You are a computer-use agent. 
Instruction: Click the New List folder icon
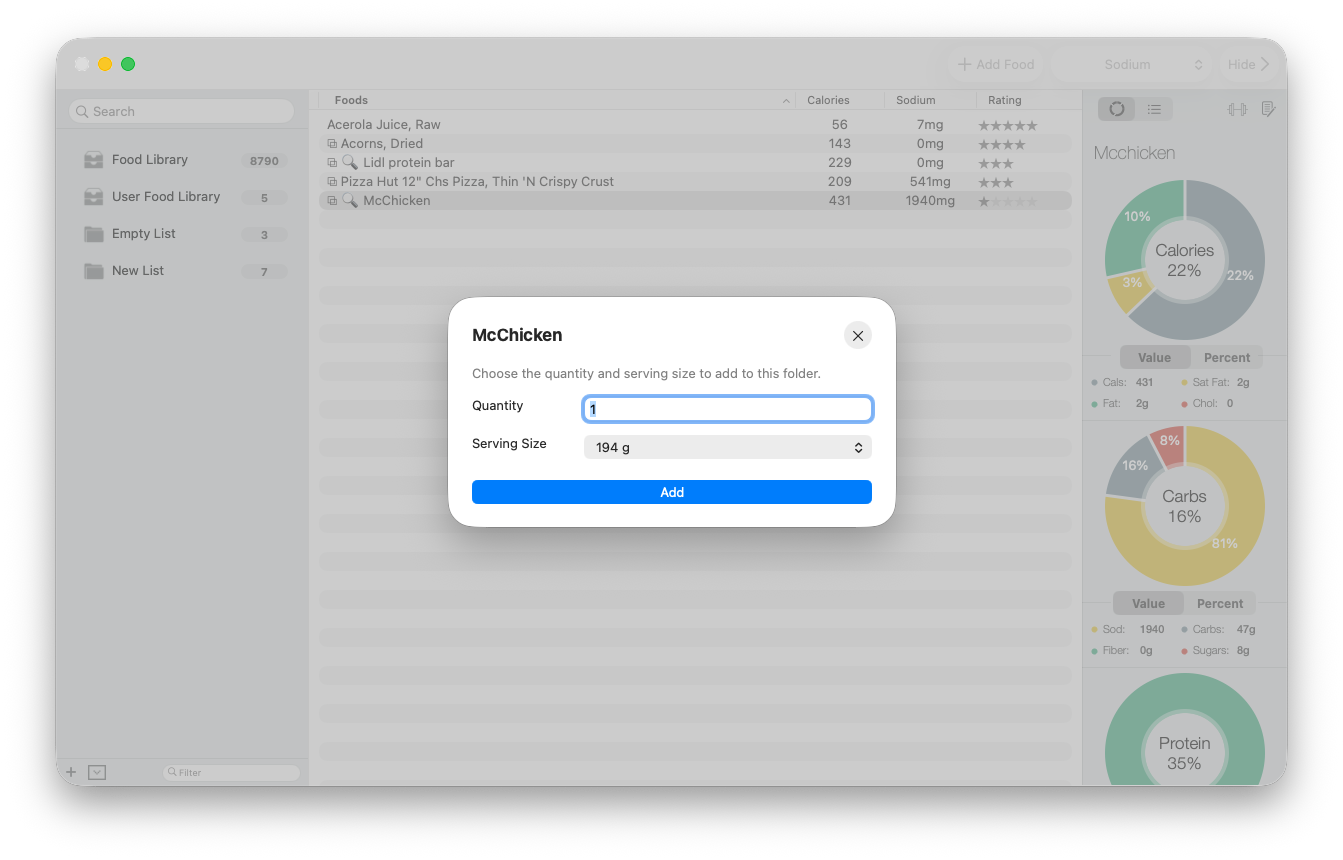point(94,271)
